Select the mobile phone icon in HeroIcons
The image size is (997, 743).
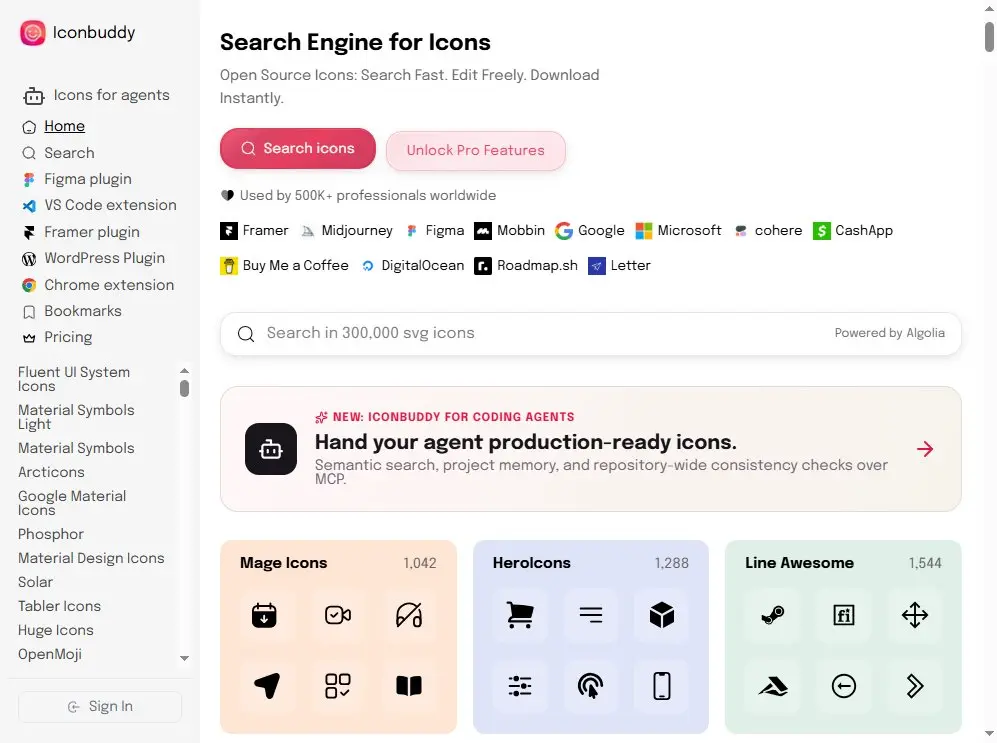pyautogui.click(x=662, y=686)
